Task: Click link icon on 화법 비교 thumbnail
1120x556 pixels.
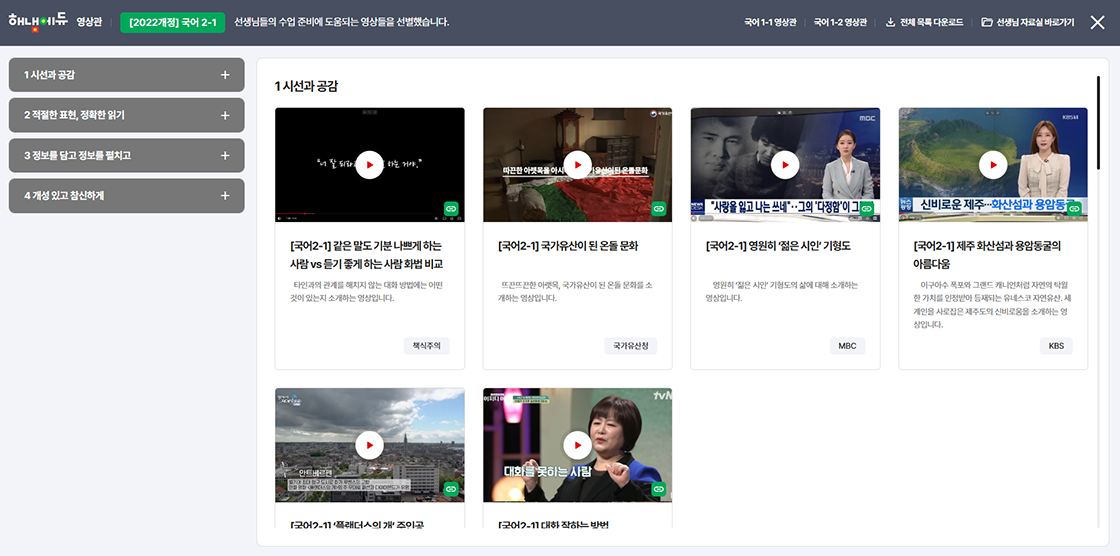Action: click(451, 209)
